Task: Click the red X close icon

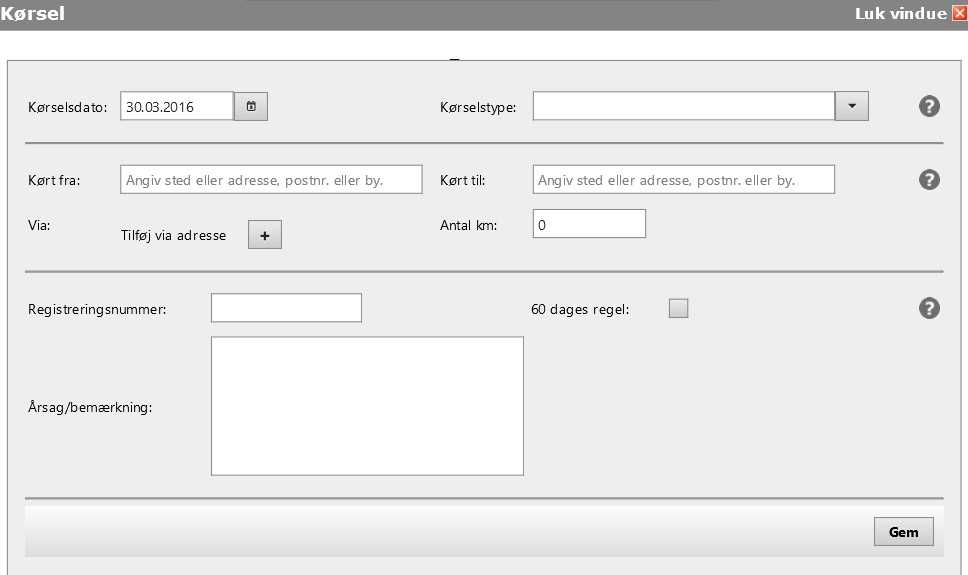Action: click(x=959, y=14)
